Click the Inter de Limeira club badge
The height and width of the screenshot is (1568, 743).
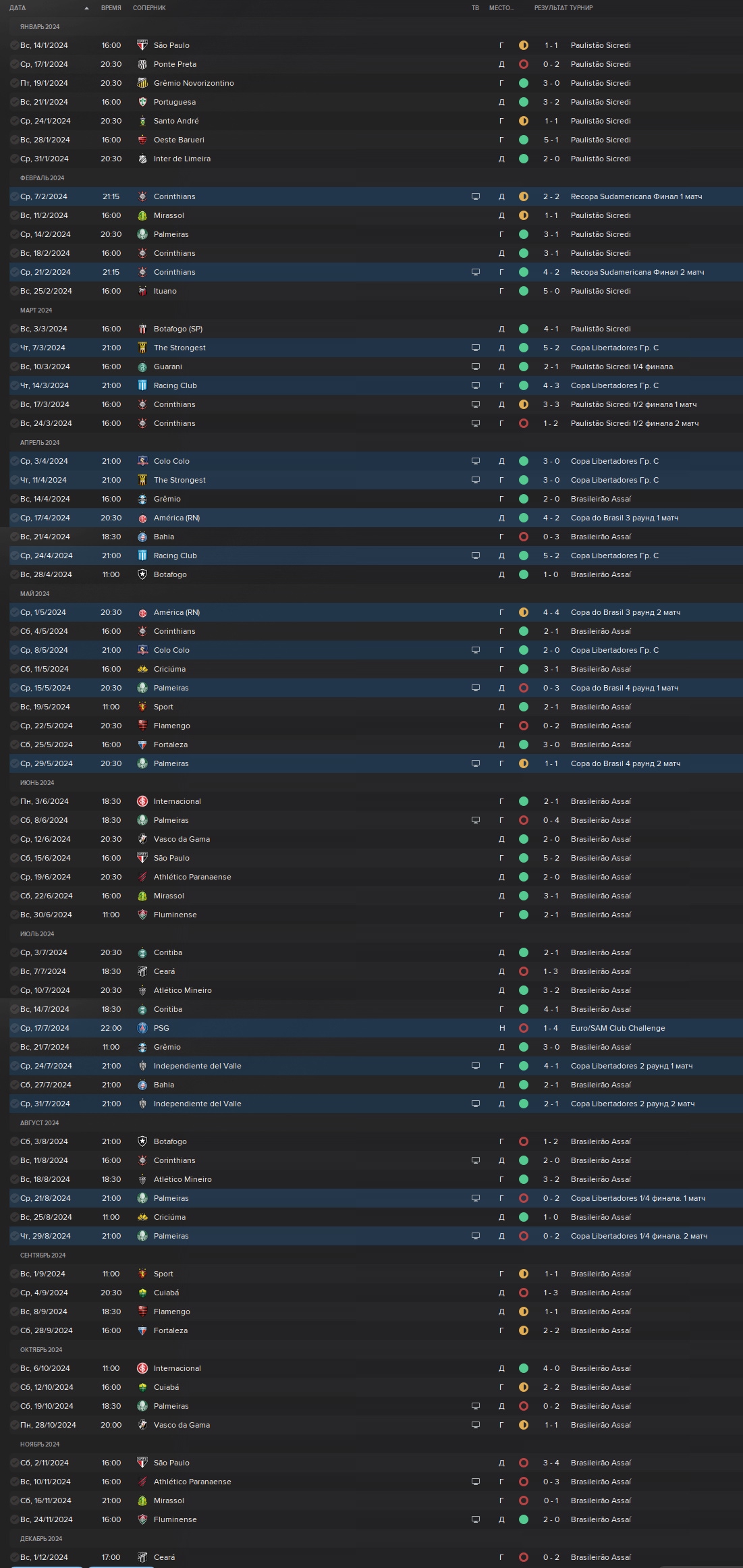tap(142, 159)
